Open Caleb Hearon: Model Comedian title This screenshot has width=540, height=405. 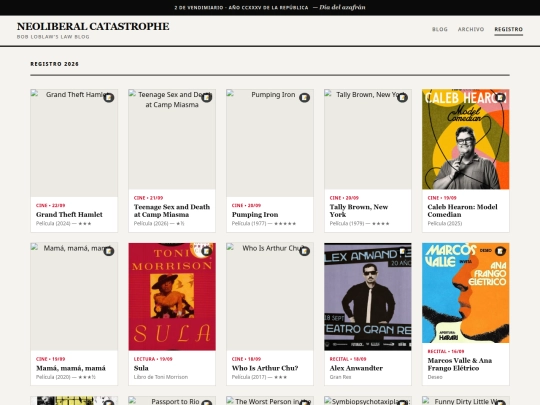463,211
